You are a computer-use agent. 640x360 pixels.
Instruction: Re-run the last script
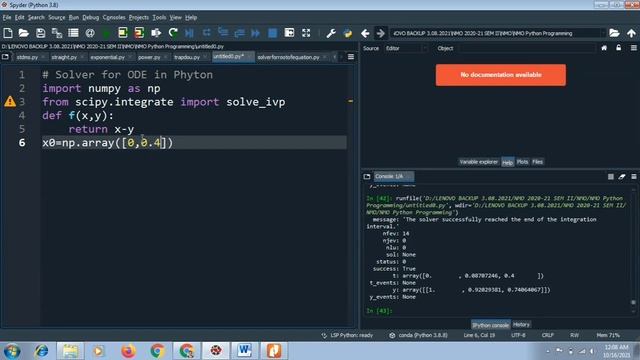[173, 33]
